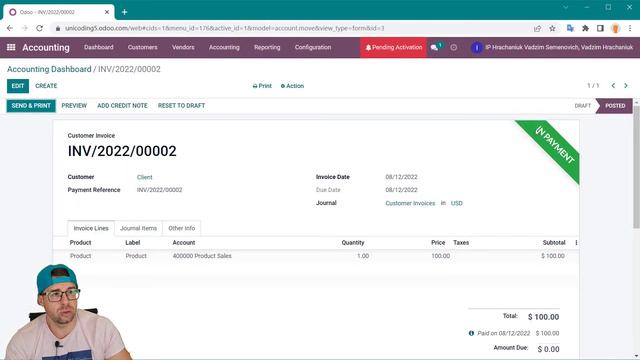Screen dimensions: 640x360
Task: Click the Price value 100.00 cell
Action: click(x=440, y=256)
